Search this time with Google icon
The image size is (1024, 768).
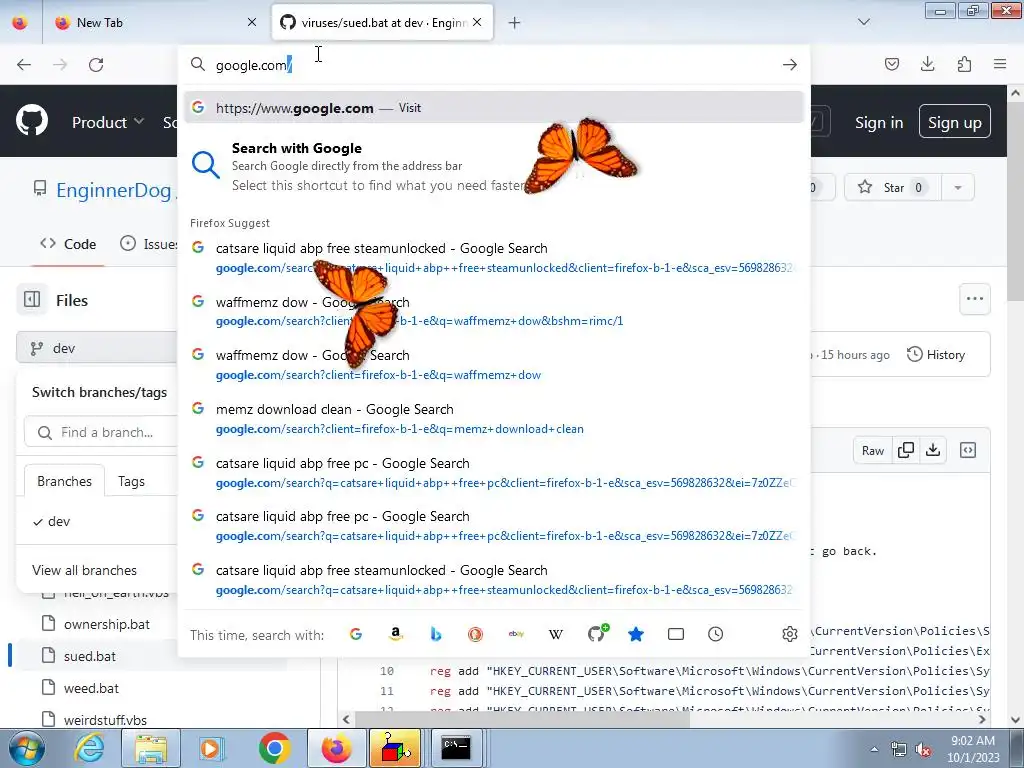(x=356, y=634)
